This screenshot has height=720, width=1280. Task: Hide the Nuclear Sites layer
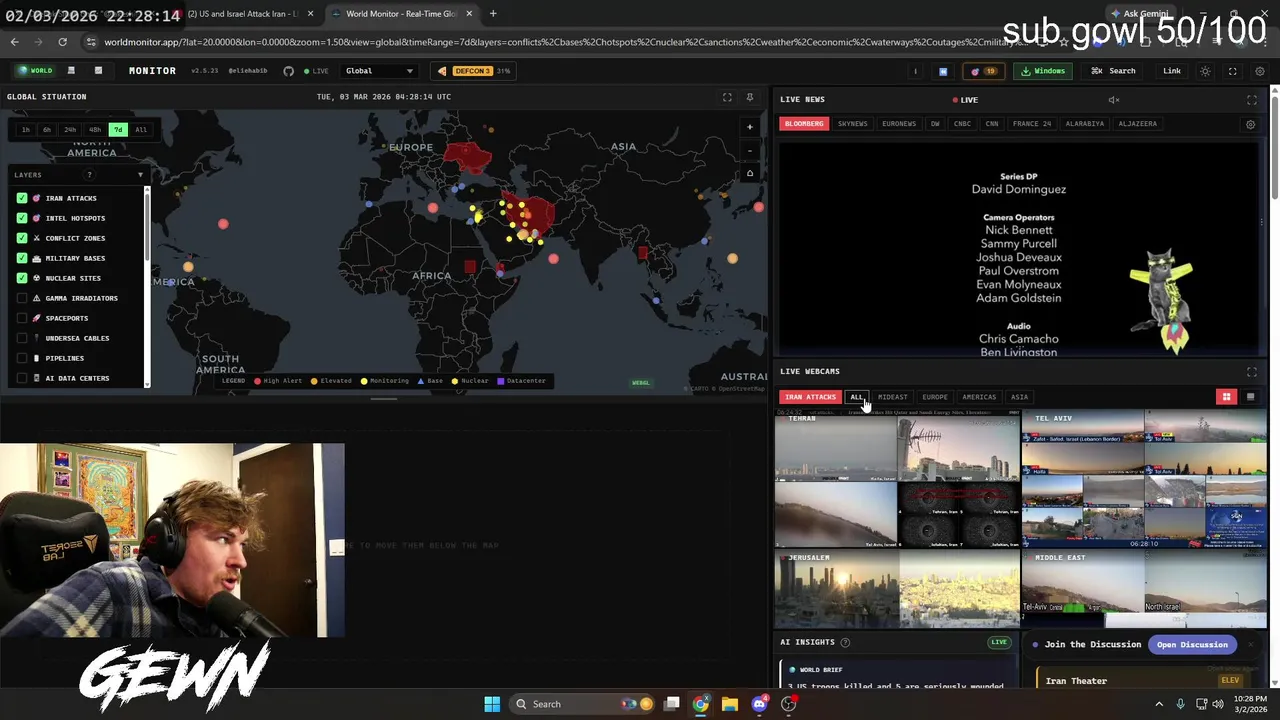pos(22,278)
